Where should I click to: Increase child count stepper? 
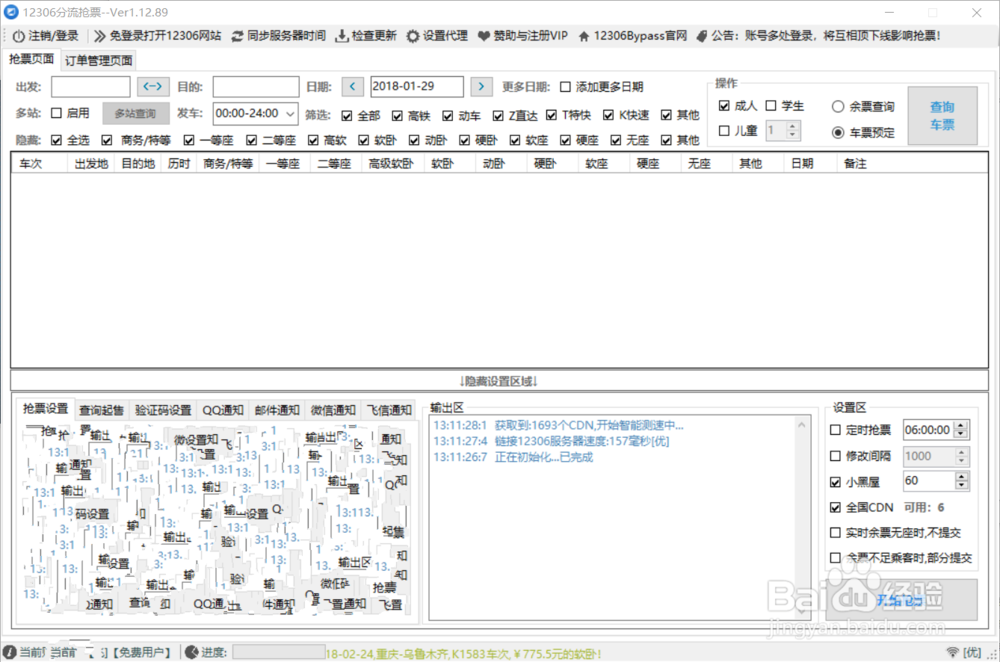[x=792, y=126]
